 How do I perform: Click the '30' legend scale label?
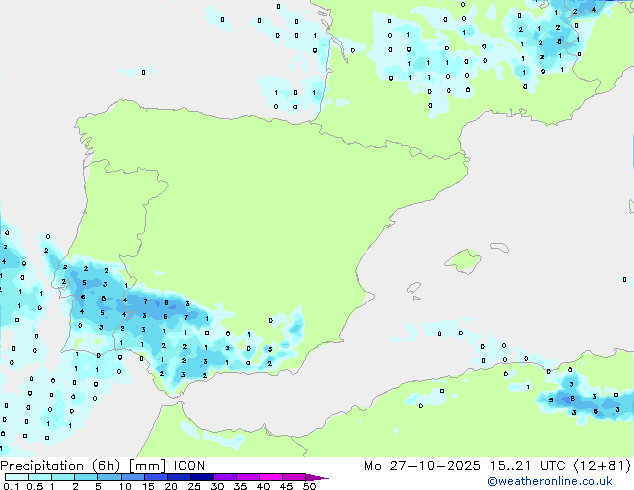(217, 486)
